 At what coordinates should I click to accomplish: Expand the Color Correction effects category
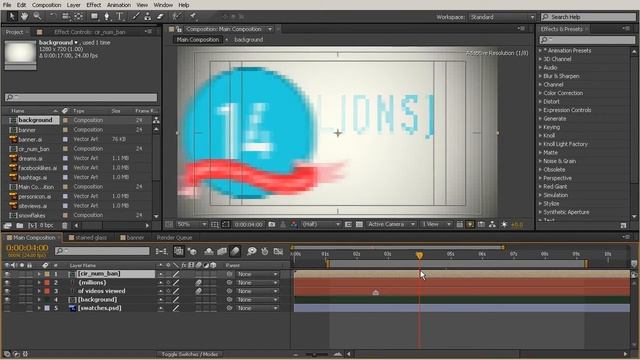tap(540, 93)
